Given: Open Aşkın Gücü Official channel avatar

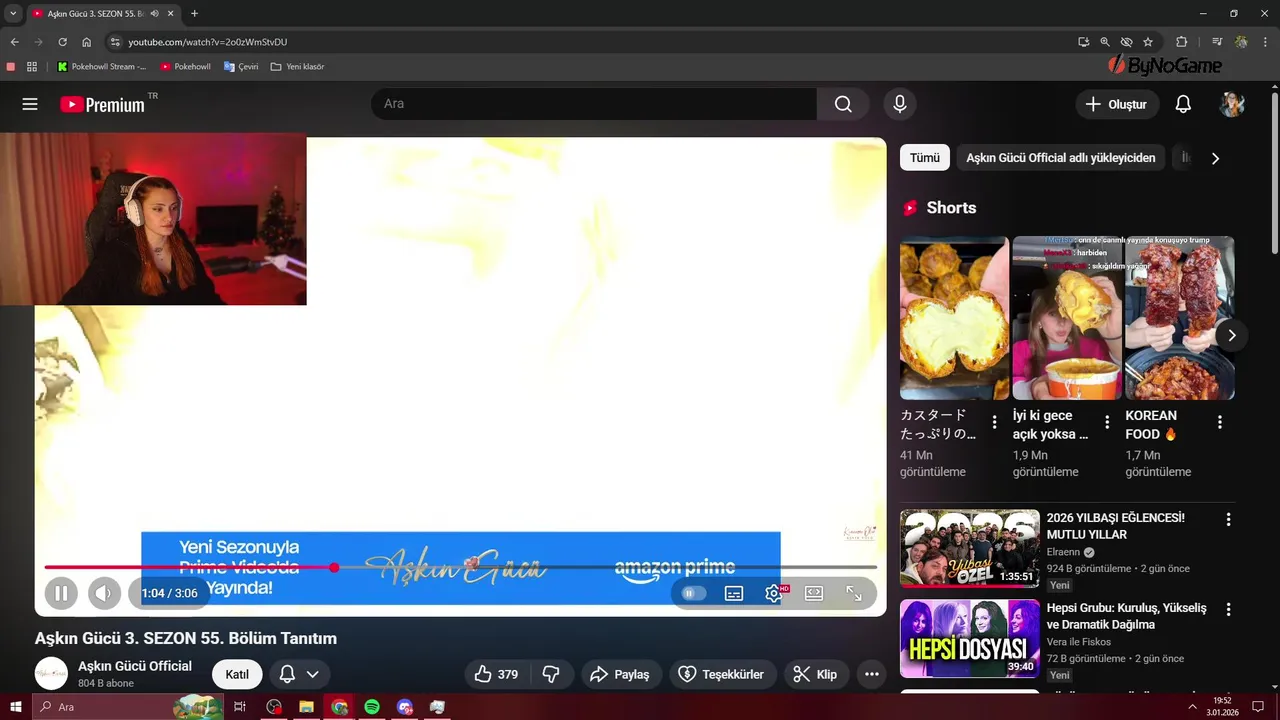Looking at the screenshot, I should pos(51,674).
